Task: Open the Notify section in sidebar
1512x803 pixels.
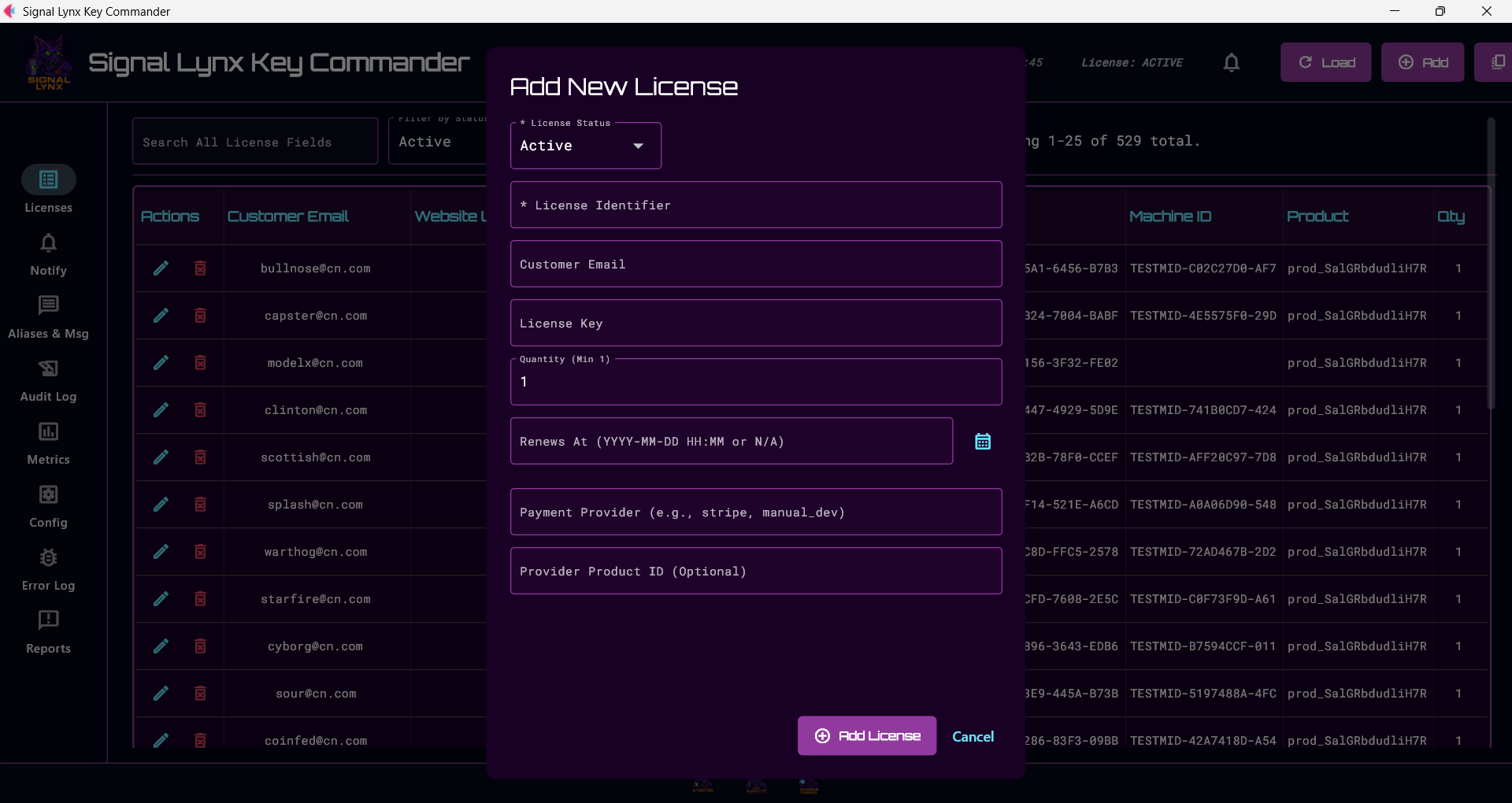Action: pyautogui.click(x=48, y=253)
